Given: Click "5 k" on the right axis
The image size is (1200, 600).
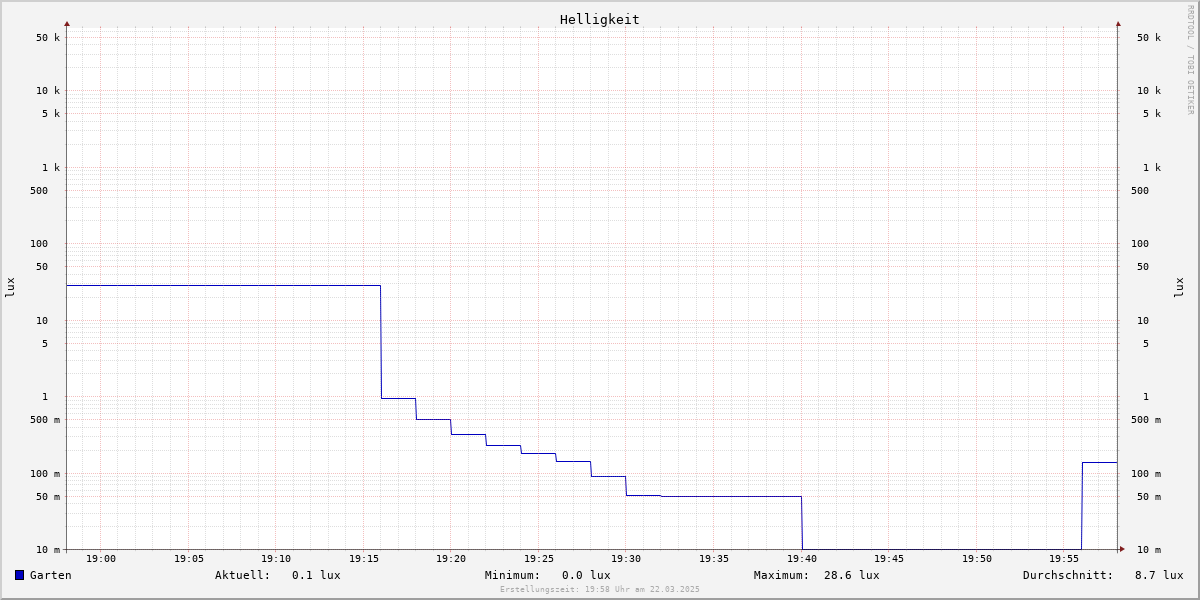Looking at the screenshot, I should click(1152, 114).
